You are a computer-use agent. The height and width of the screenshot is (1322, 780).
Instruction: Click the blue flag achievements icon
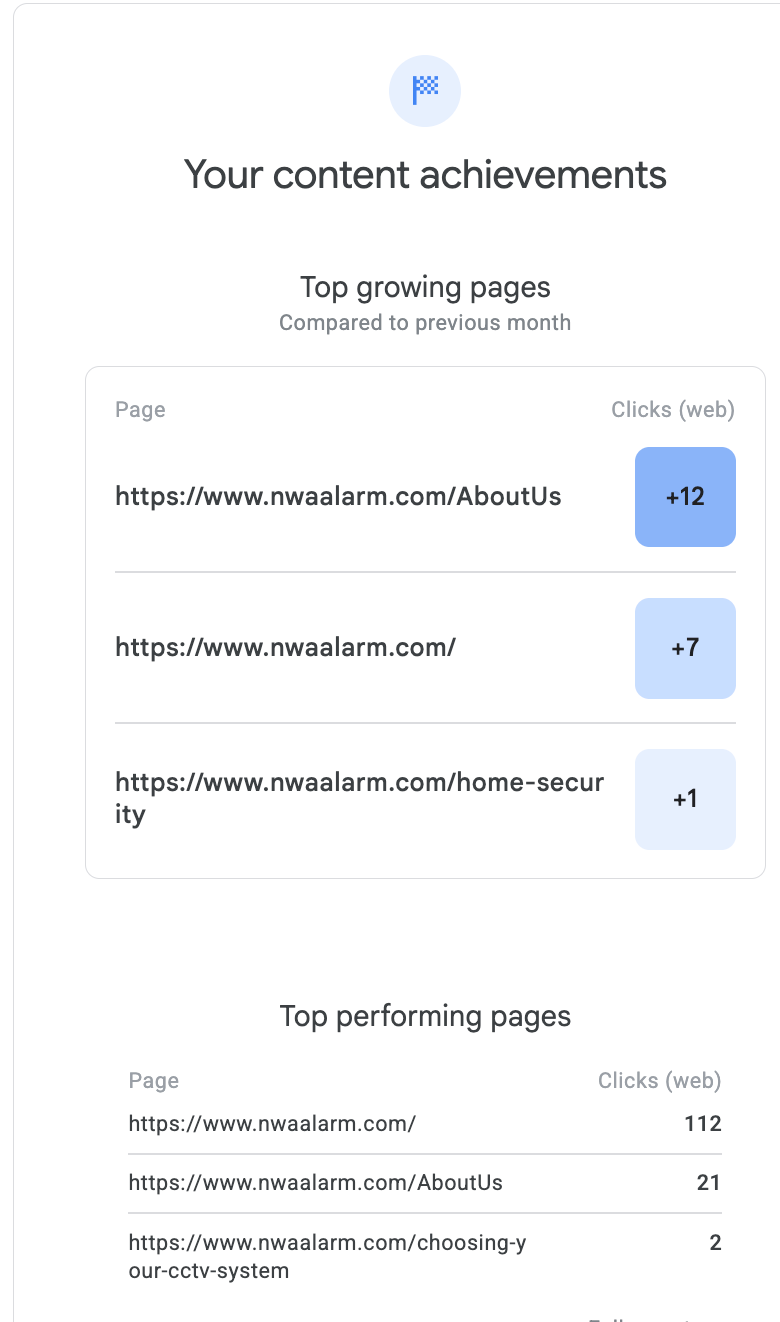pos(425,91)
